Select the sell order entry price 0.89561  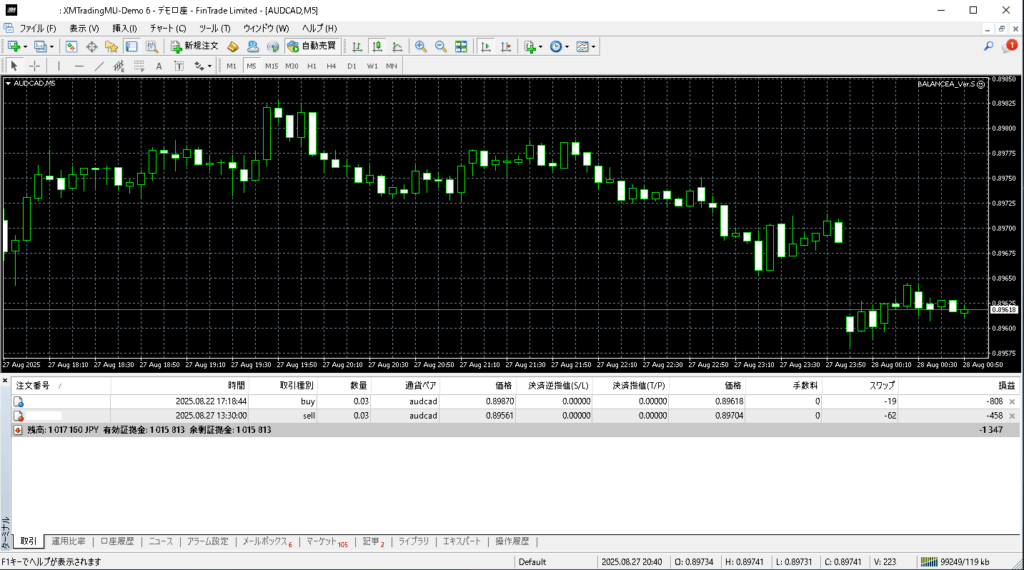[x=500, y=416]
